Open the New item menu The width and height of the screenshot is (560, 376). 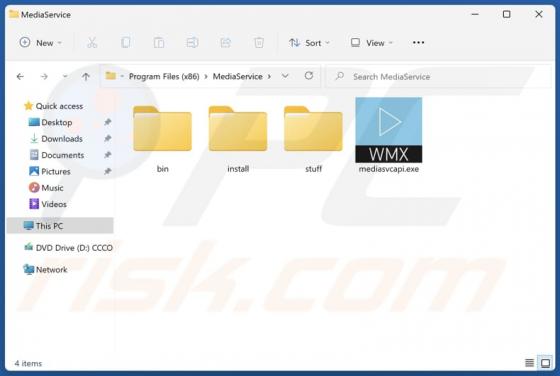click(x=40, y=43)
